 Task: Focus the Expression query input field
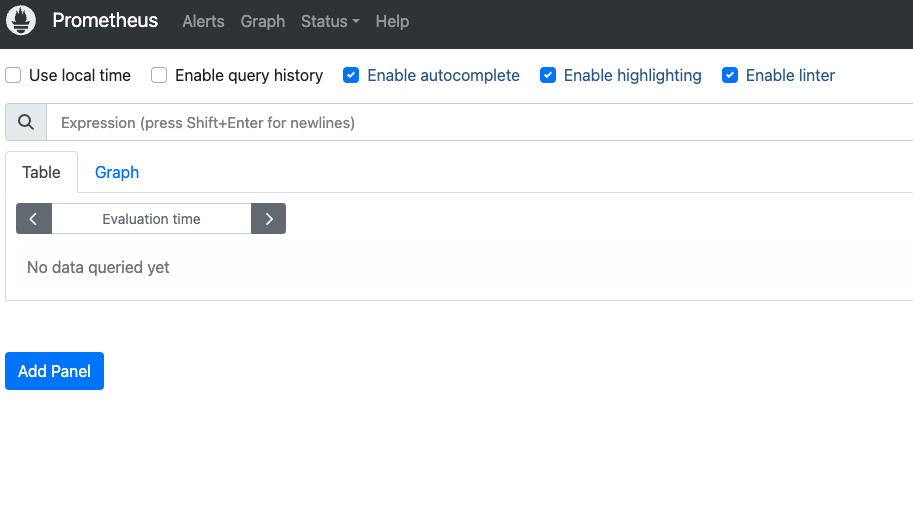pyautogui.click(x=480, y=122)
